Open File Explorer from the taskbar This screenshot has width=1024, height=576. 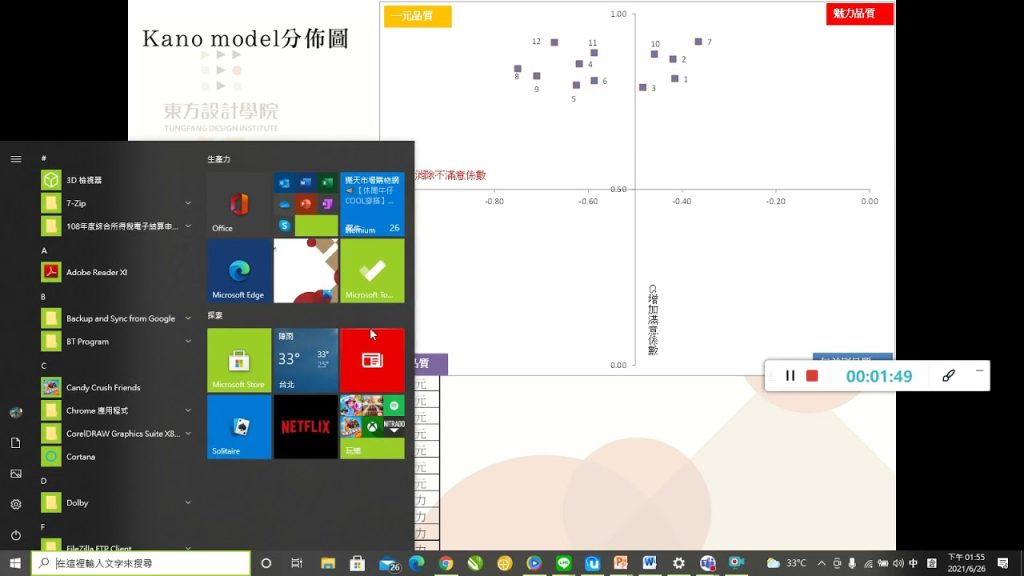coord(328,563)
